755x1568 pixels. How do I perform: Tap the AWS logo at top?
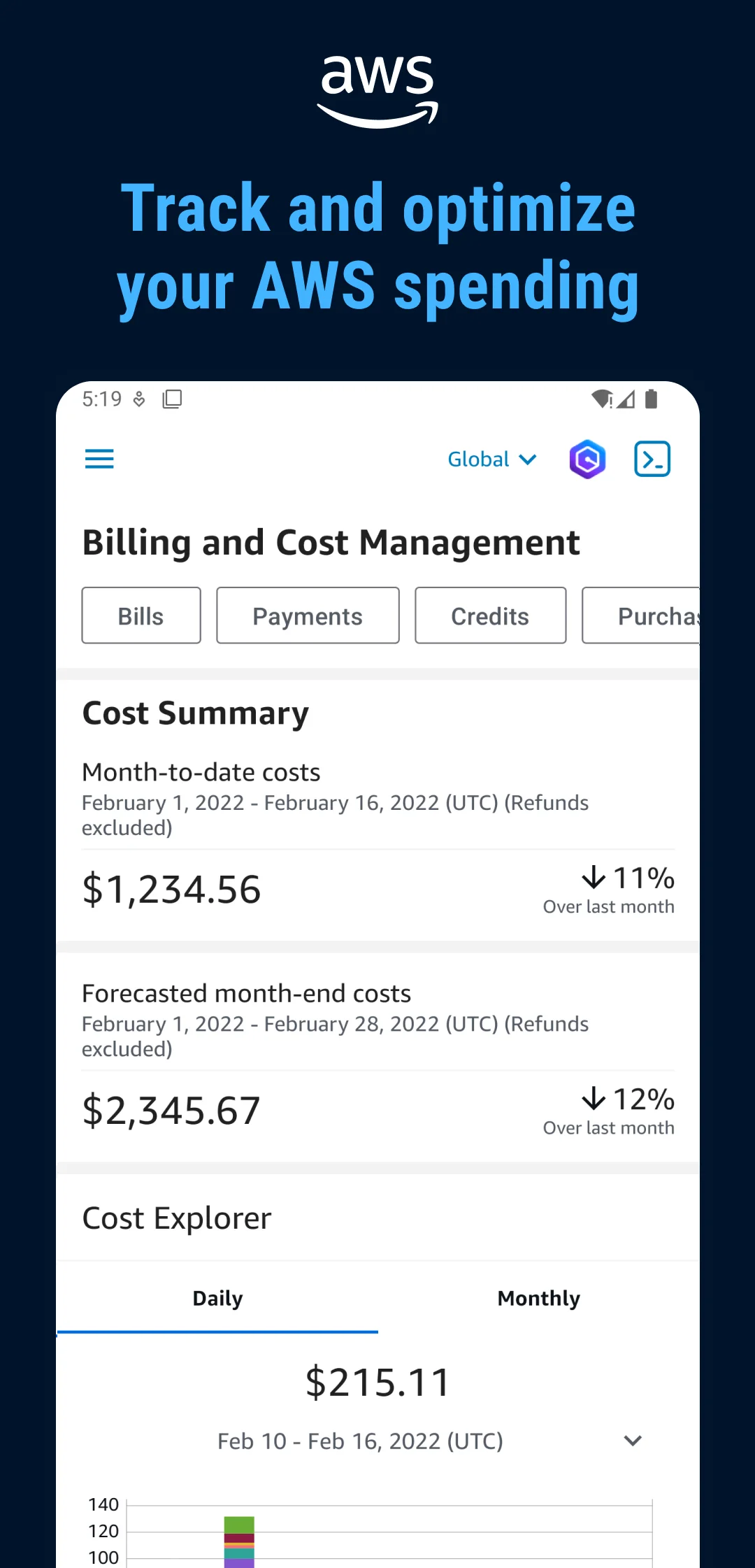[x=377, y=91]
